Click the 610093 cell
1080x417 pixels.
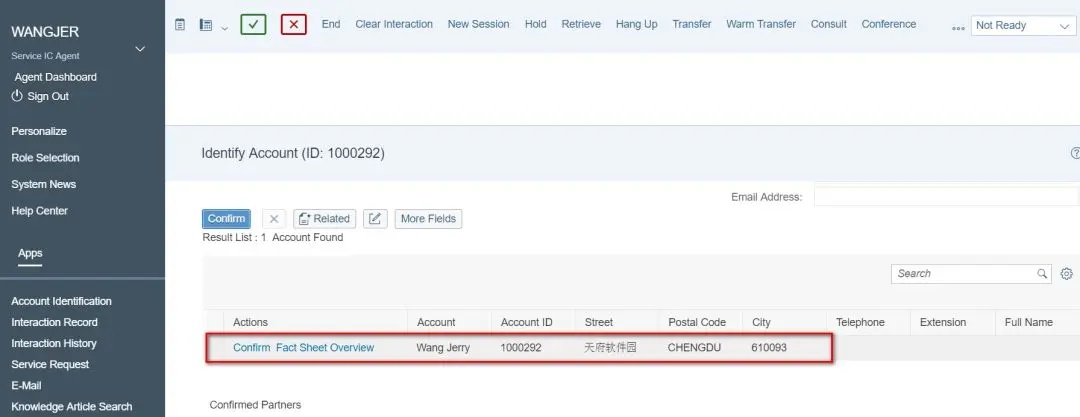(x=769, y=347)
